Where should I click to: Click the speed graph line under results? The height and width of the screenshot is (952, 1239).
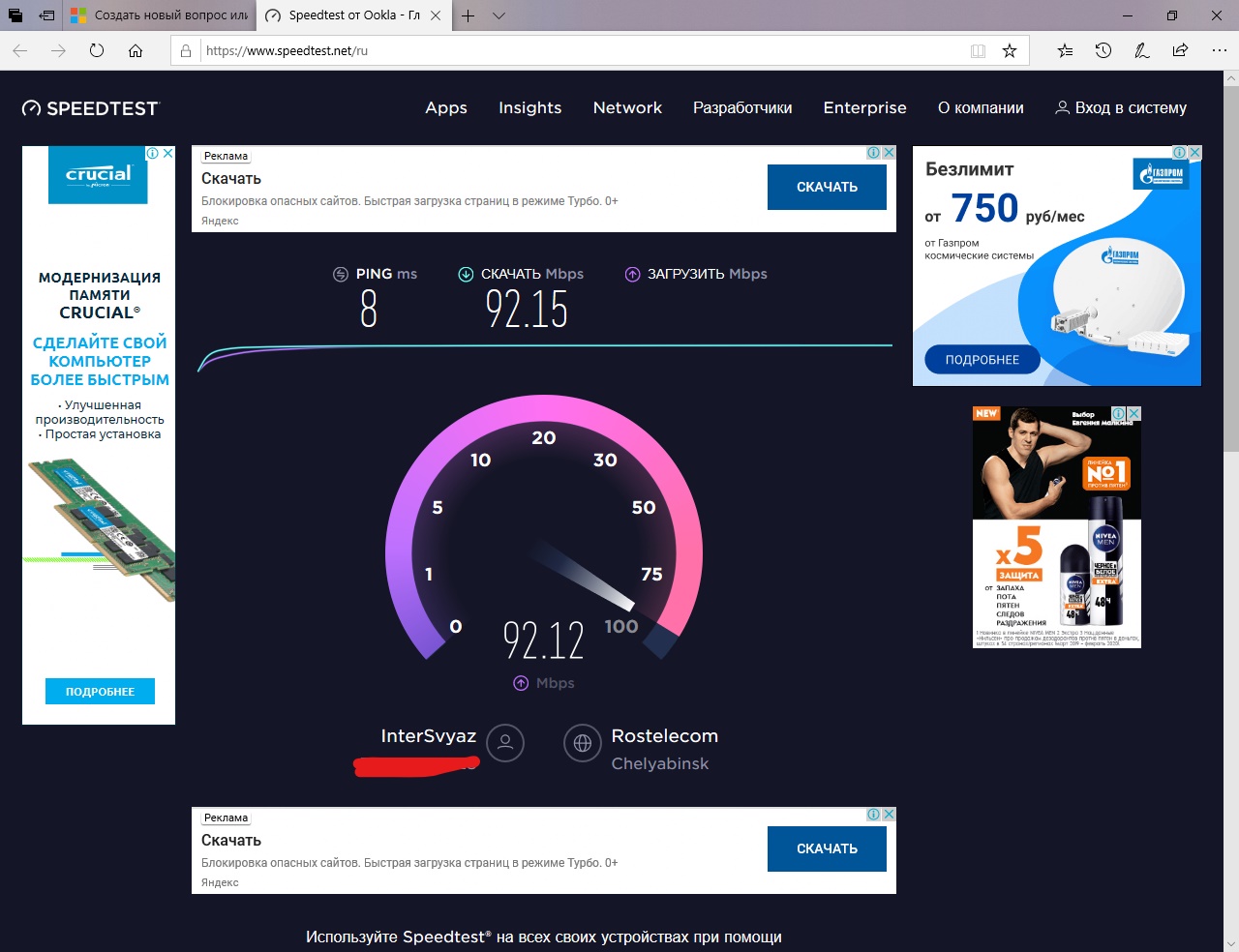click(545, 357)
